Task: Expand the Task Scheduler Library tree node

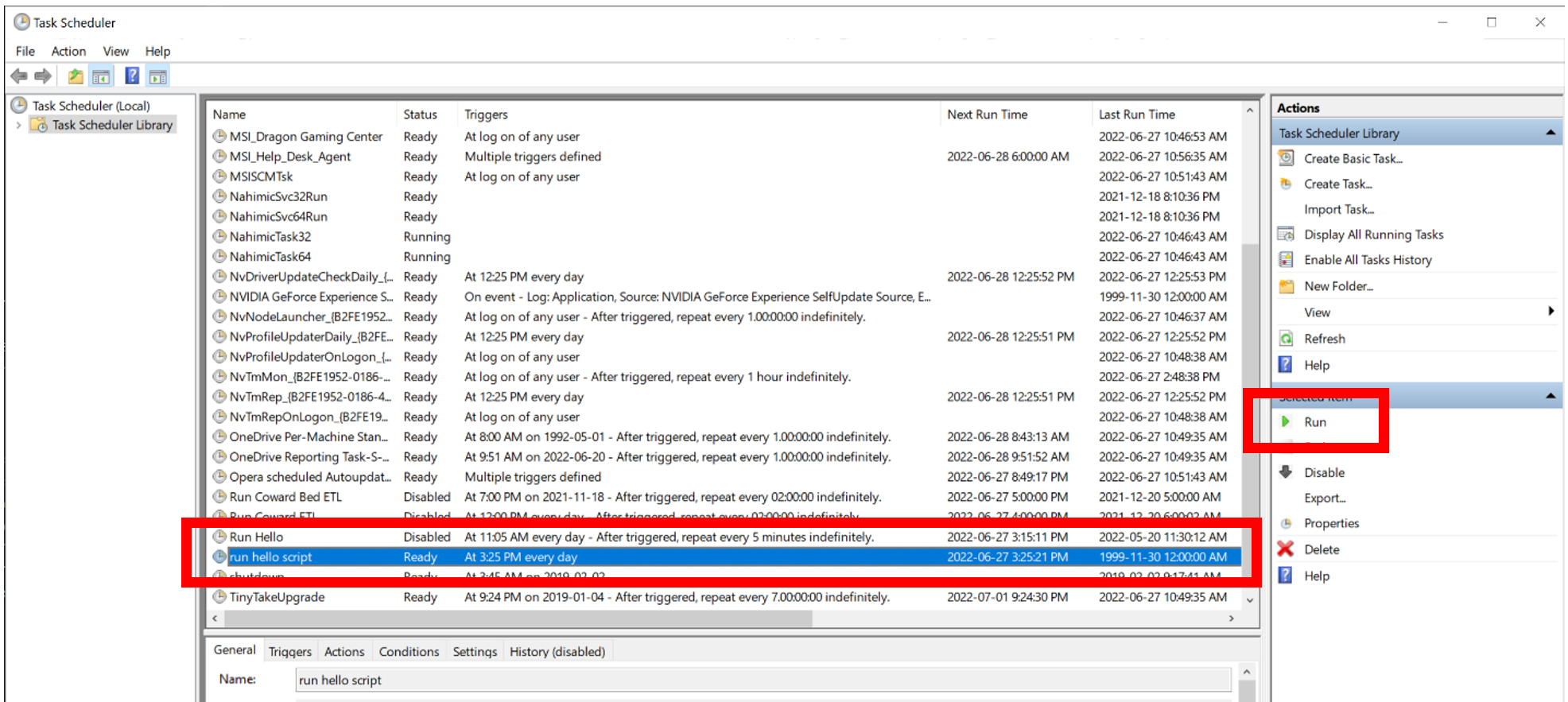Action: (x=18, y=126)
